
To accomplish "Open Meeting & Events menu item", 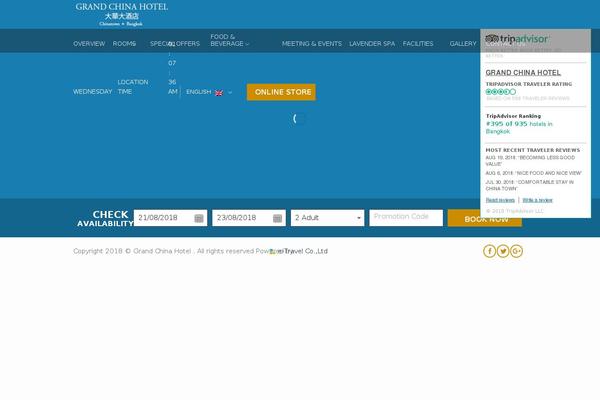I will (312, 44).
